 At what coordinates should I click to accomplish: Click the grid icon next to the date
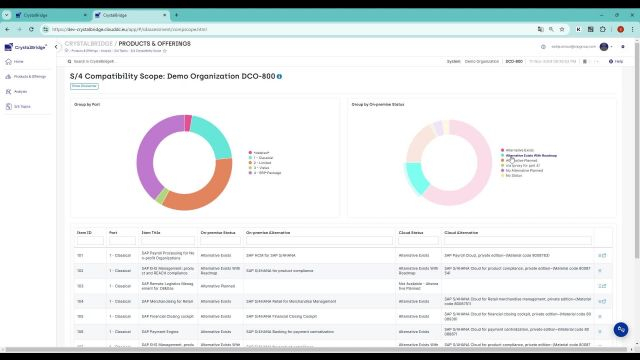click(x=584, y=62)
